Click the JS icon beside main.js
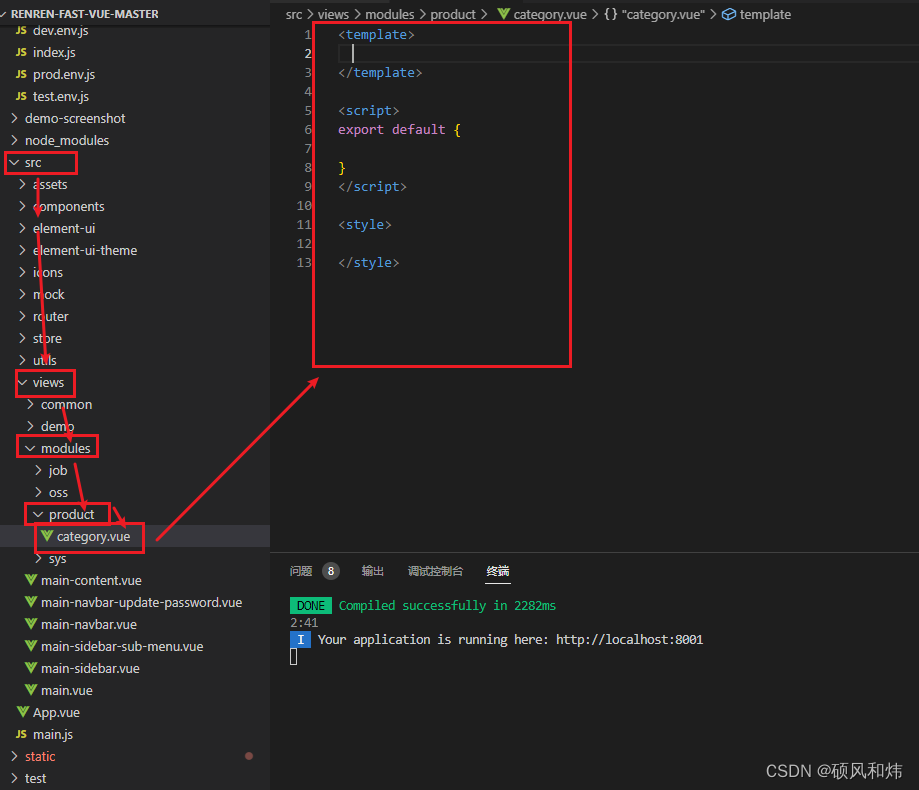This screenshot has height=790, width=919. [x=21, y=734]
